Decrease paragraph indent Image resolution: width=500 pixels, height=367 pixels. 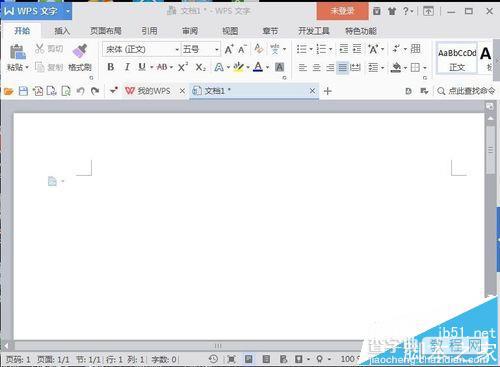[x=344, y=49]
